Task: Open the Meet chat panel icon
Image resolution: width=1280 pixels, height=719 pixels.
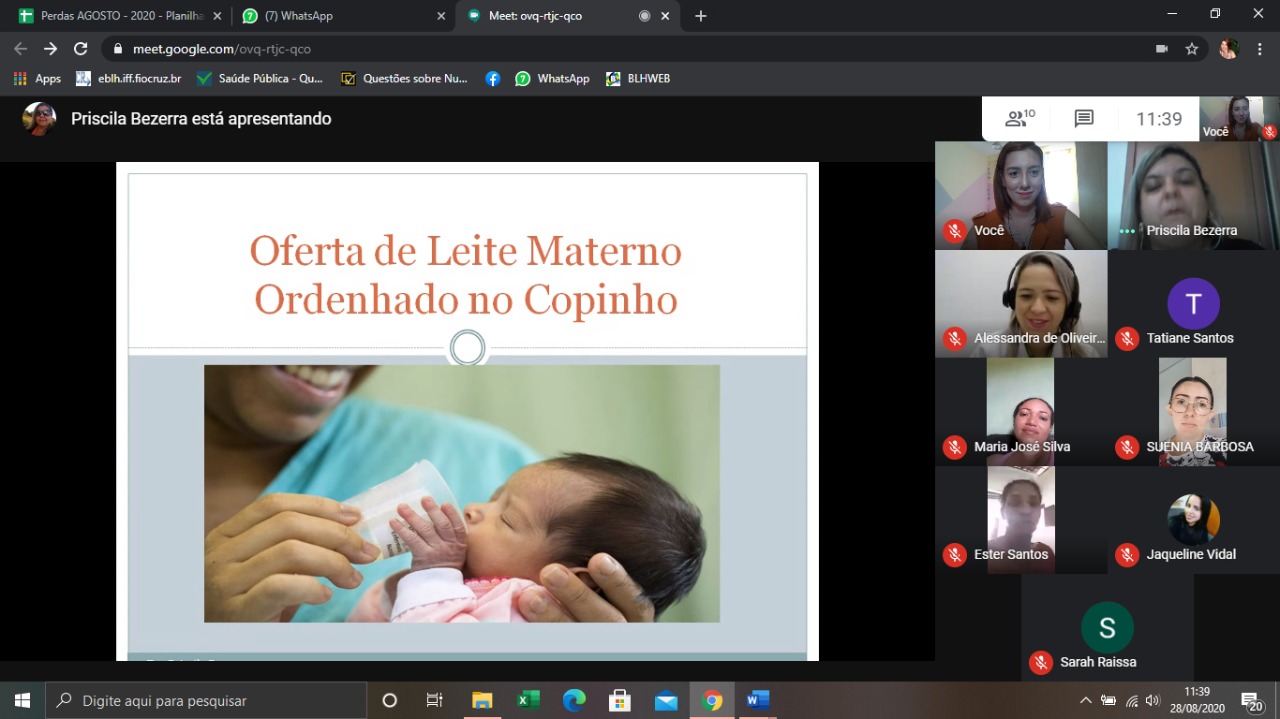Action: click(1084, 119)
